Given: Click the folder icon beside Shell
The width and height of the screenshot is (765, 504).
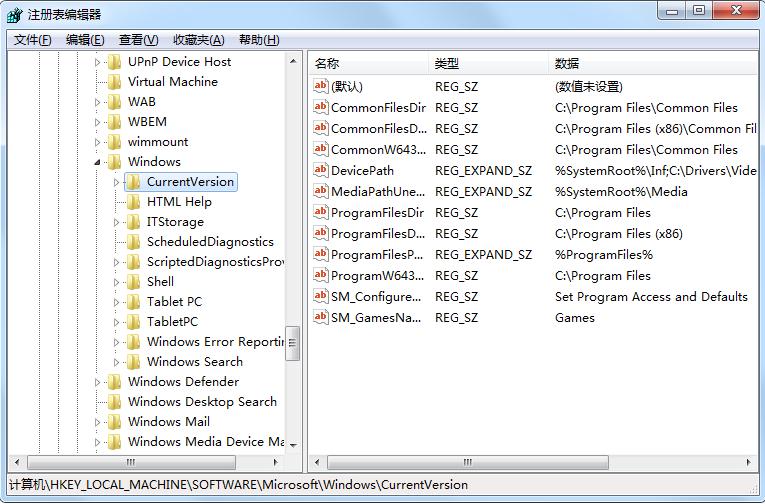Looking at the screenshot, I should pos(133,282).
